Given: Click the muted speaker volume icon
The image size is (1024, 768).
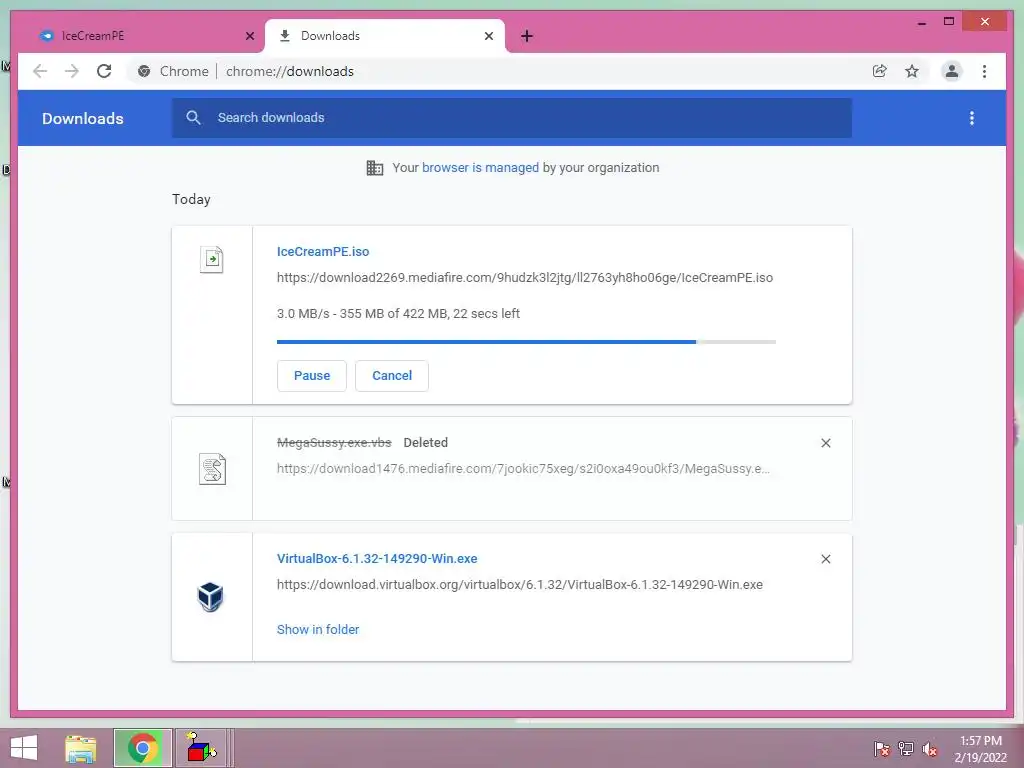Looking at the screenshot, I should pos(930,749).
